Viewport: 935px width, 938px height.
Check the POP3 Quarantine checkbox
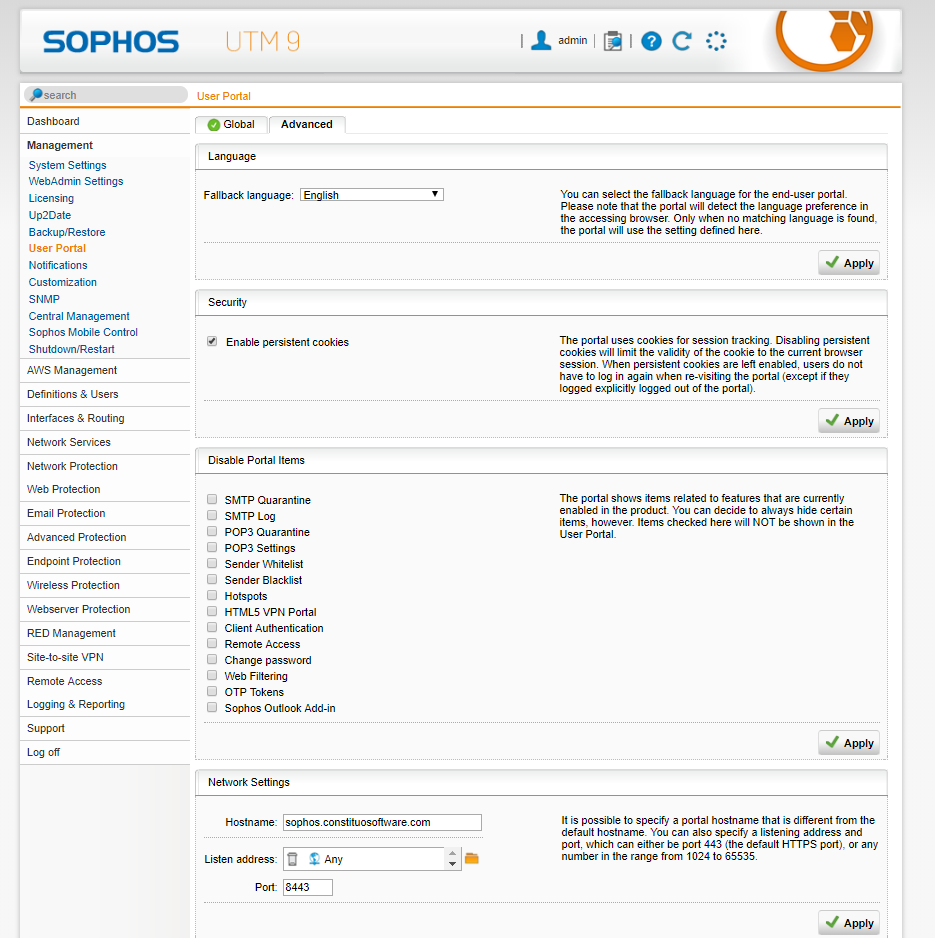click(x=212, y=531)
